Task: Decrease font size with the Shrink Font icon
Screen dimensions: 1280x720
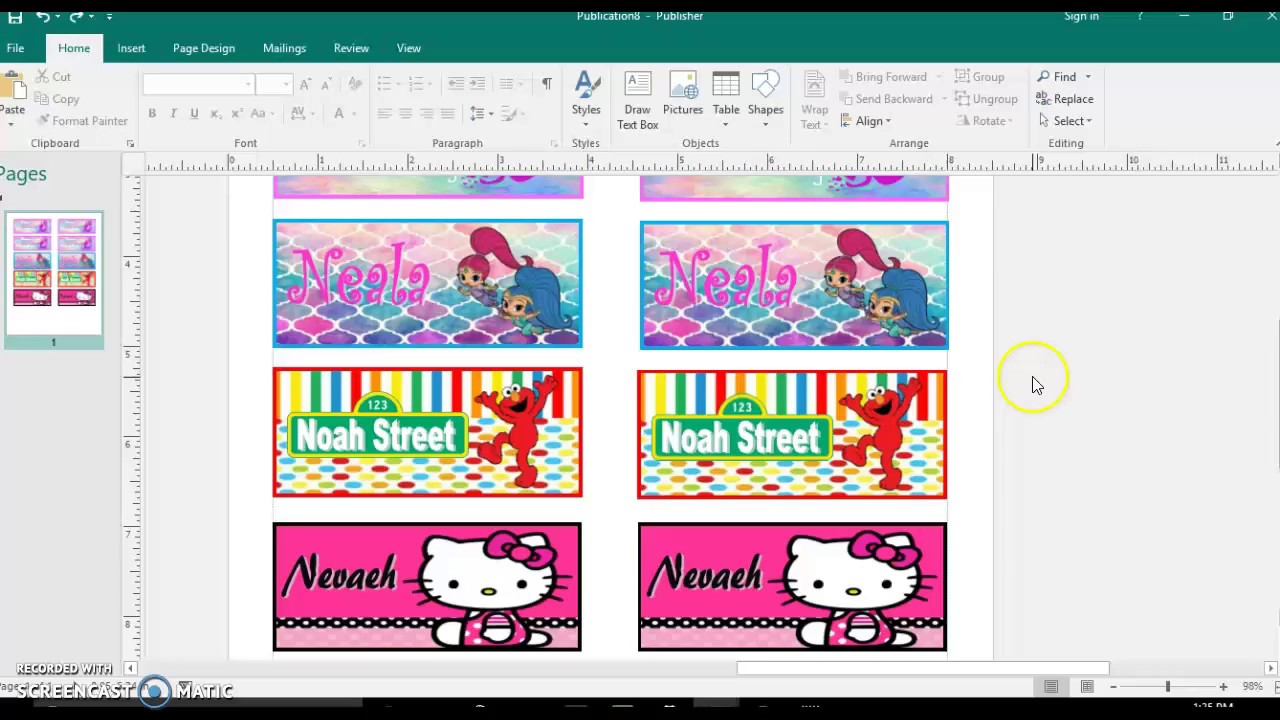Action: [x=327, y=85]
